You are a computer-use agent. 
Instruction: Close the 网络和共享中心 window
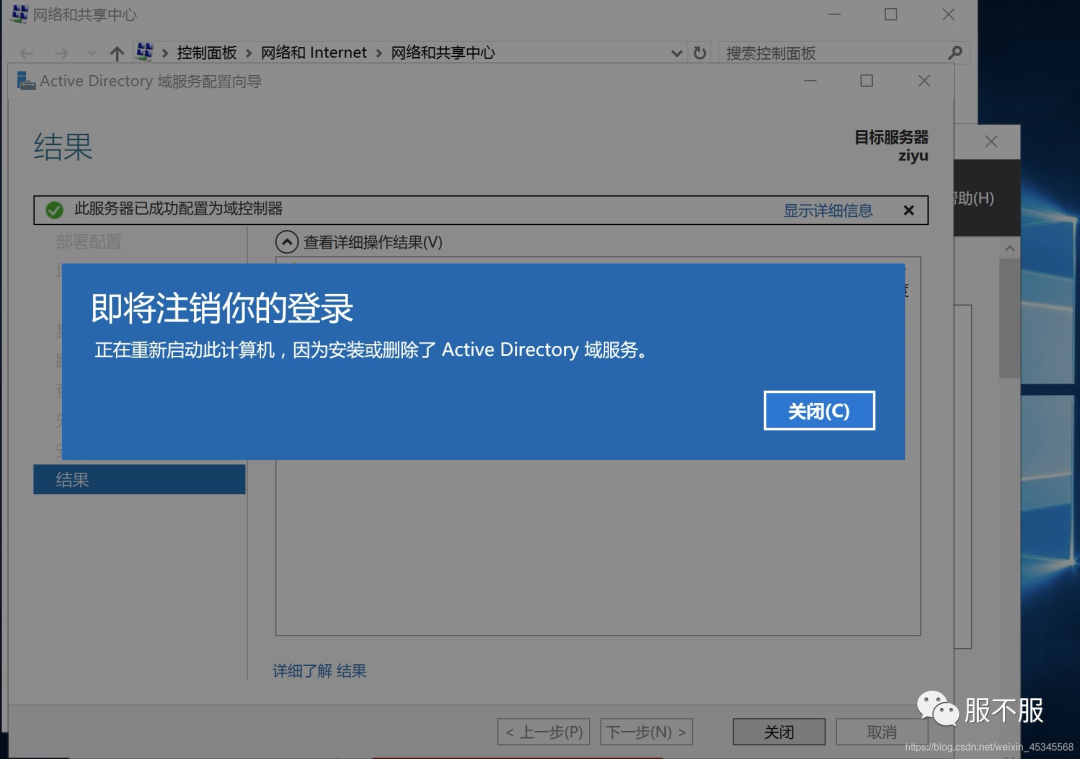[x=948, y=14]
